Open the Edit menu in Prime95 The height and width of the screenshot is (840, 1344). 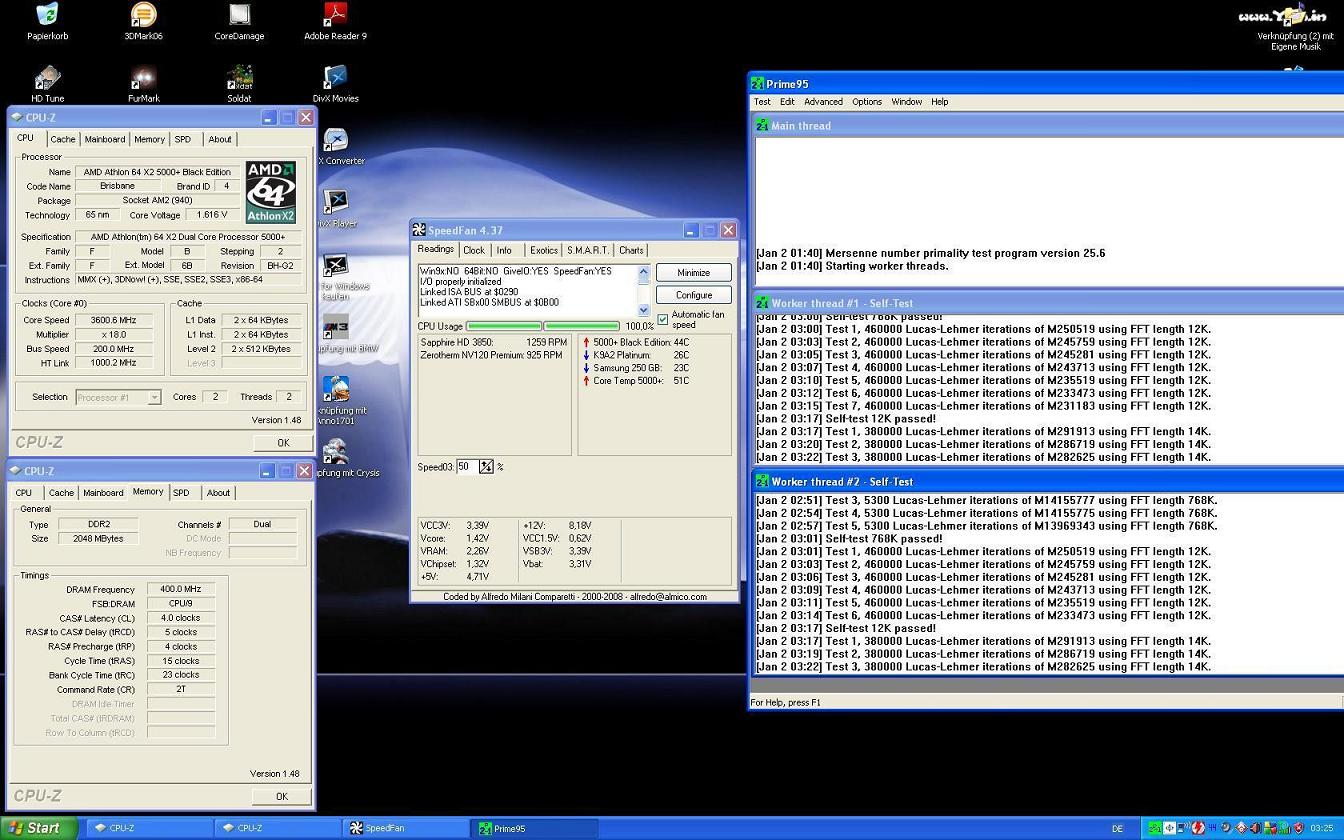pyautogui.click(x=787, y=102)
